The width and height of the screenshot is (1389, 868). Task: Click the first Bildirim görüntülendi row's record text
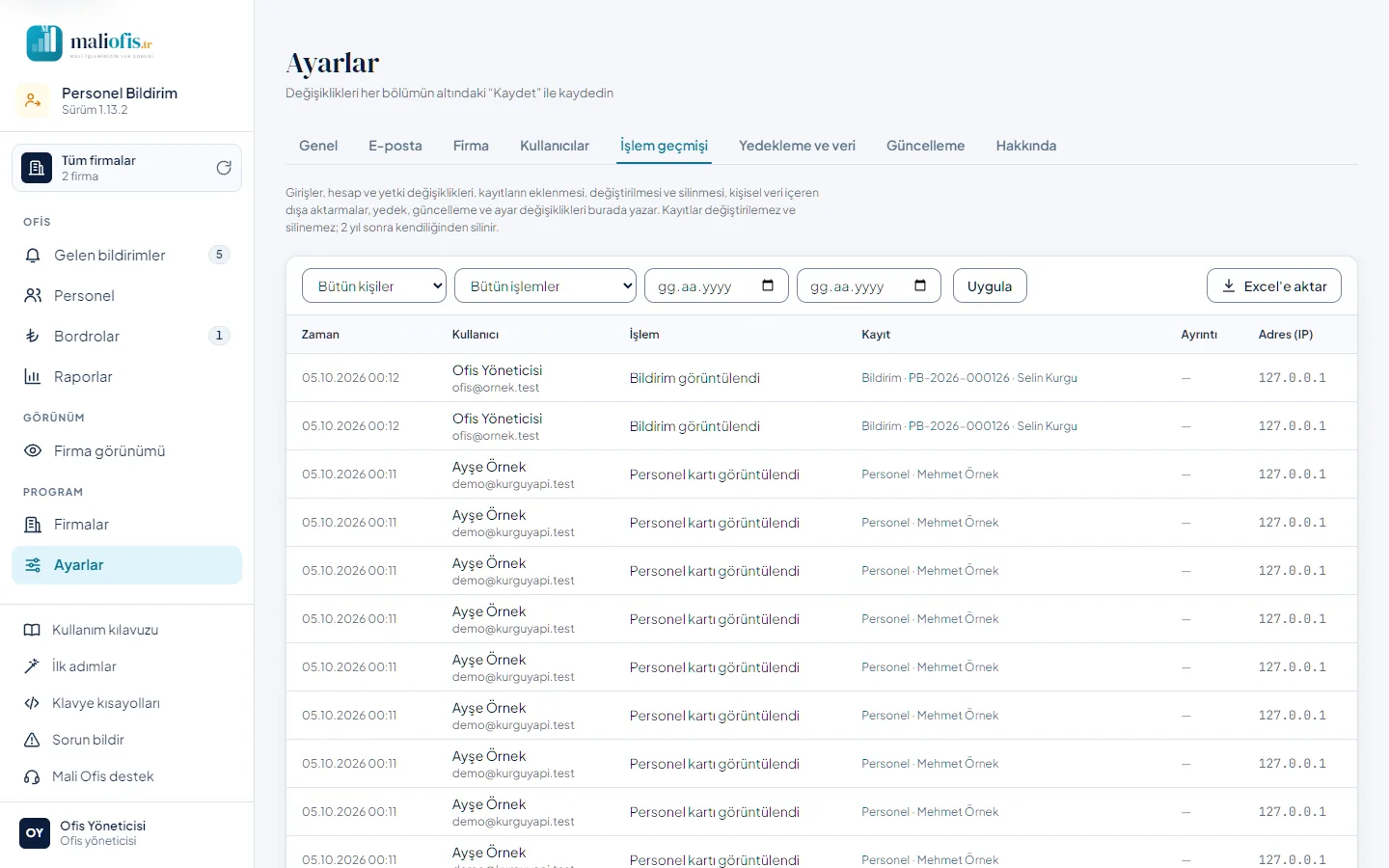pyautogui.click(x=969, y=378)
